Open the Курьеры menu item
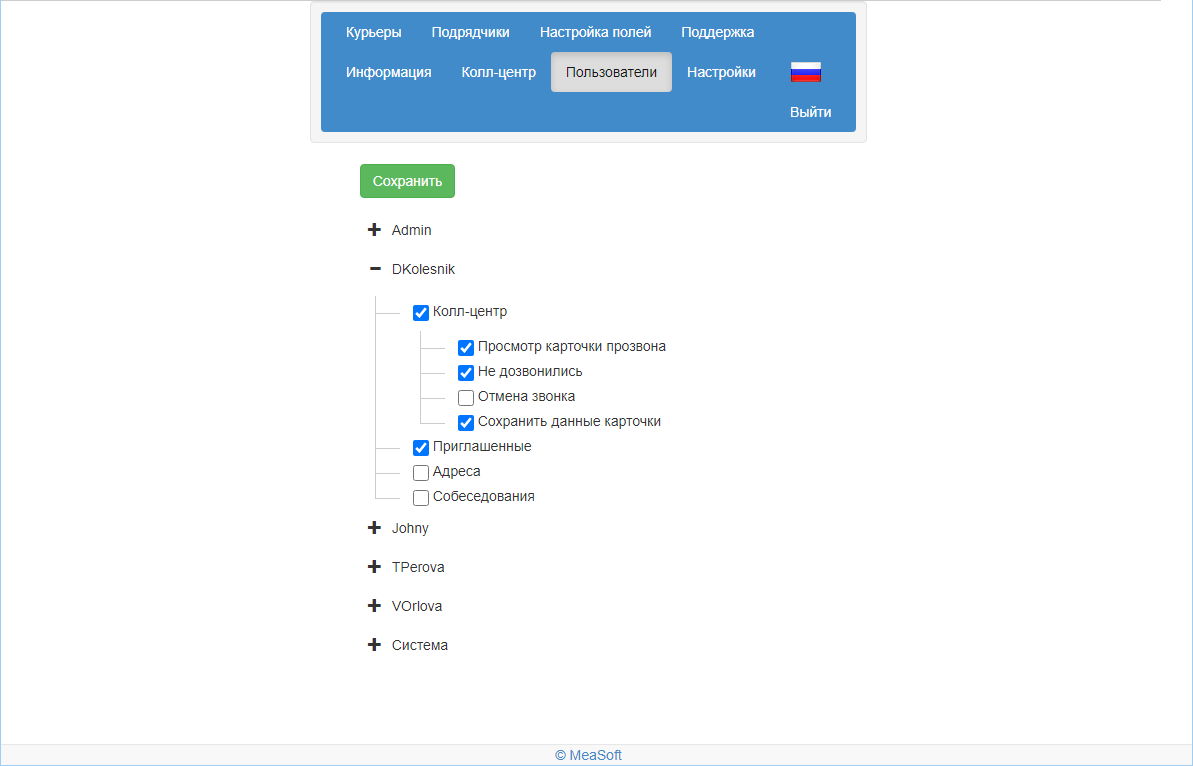Image resolution: width=1193 pixels, height=766 pixels. tap(374, 32)
